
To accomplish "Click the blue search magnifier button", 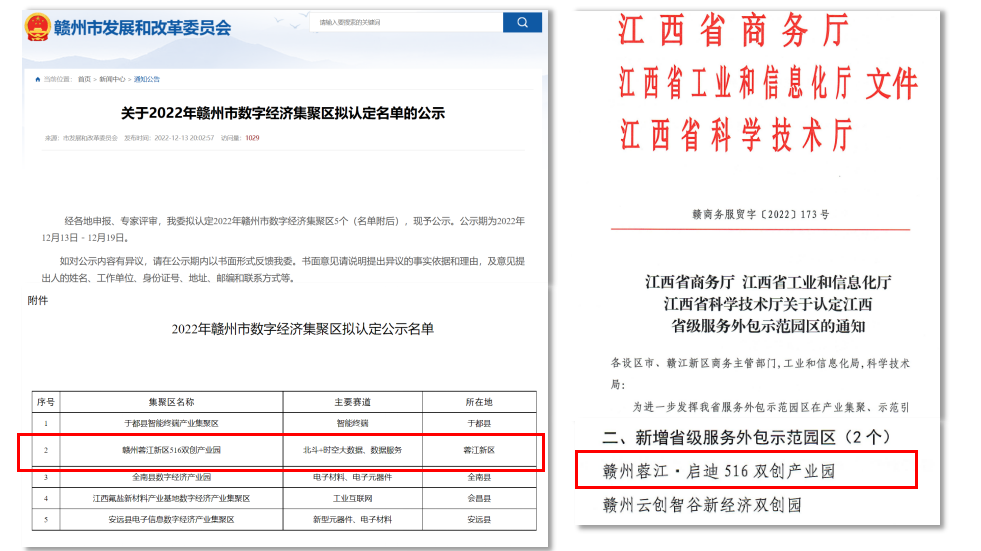I will (x=522, y=23).
